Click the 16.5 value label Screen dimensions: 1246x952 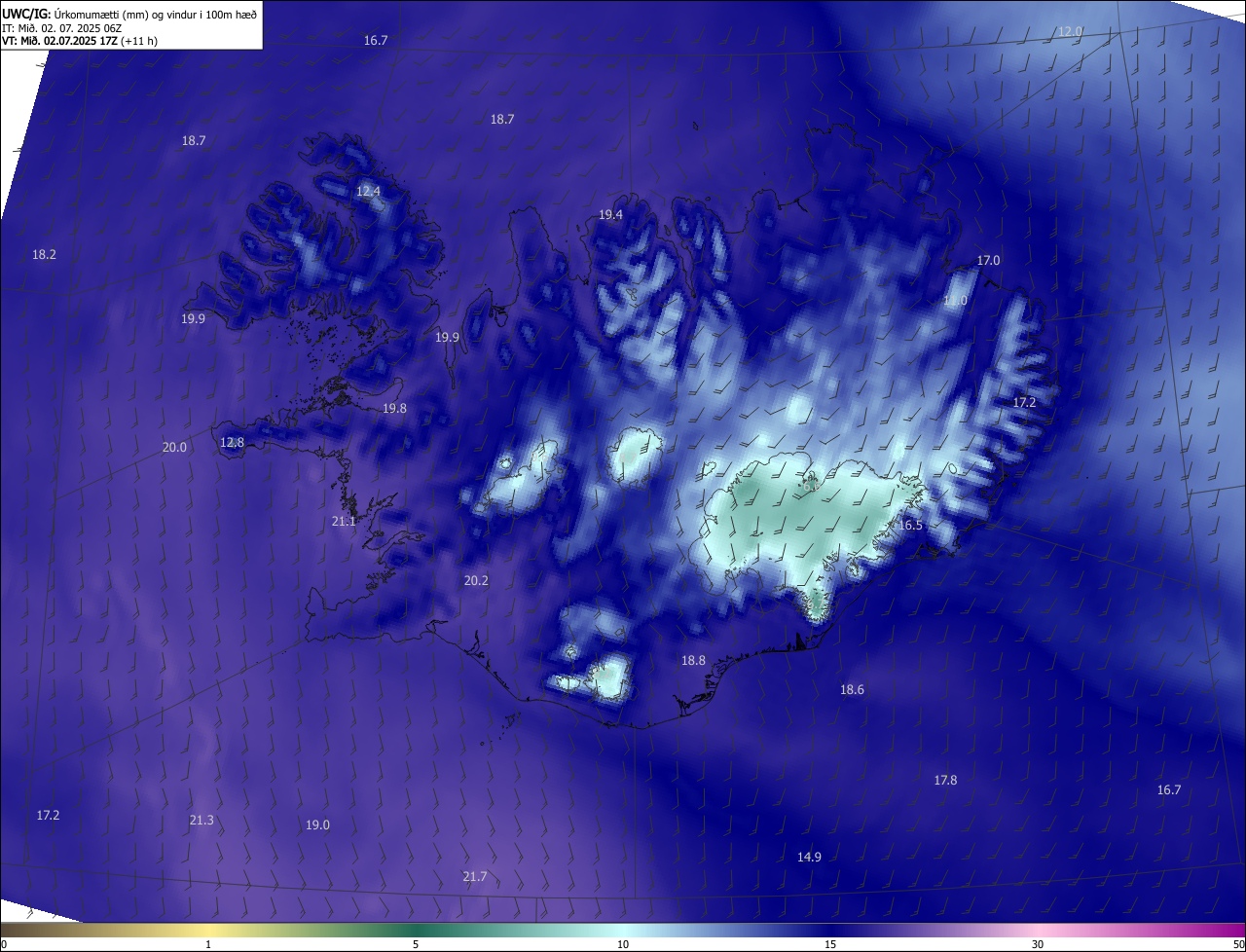[910, 526]
